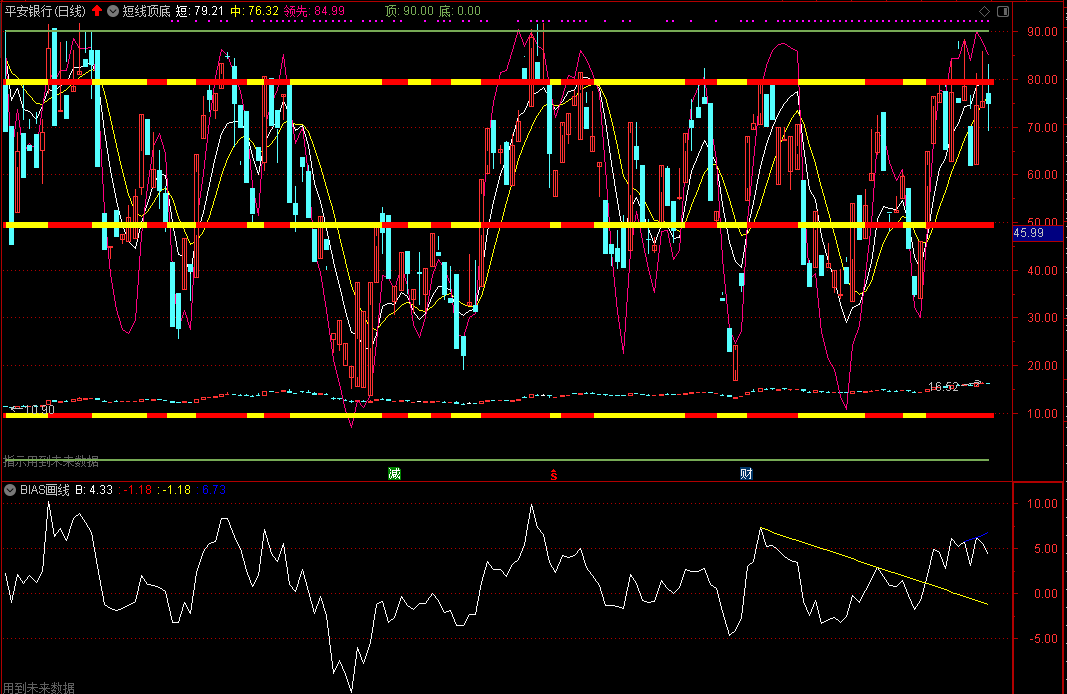The image size is (1067, 694).
Task: Click the yellow 中: 76.32 value
Action: [x=255, y=11]
